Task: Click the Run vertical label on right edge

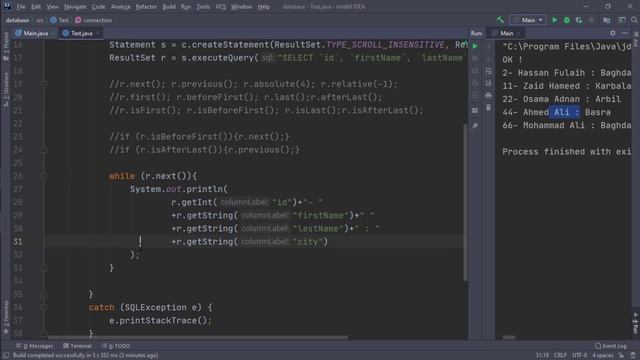Action: tap(636, 323)
